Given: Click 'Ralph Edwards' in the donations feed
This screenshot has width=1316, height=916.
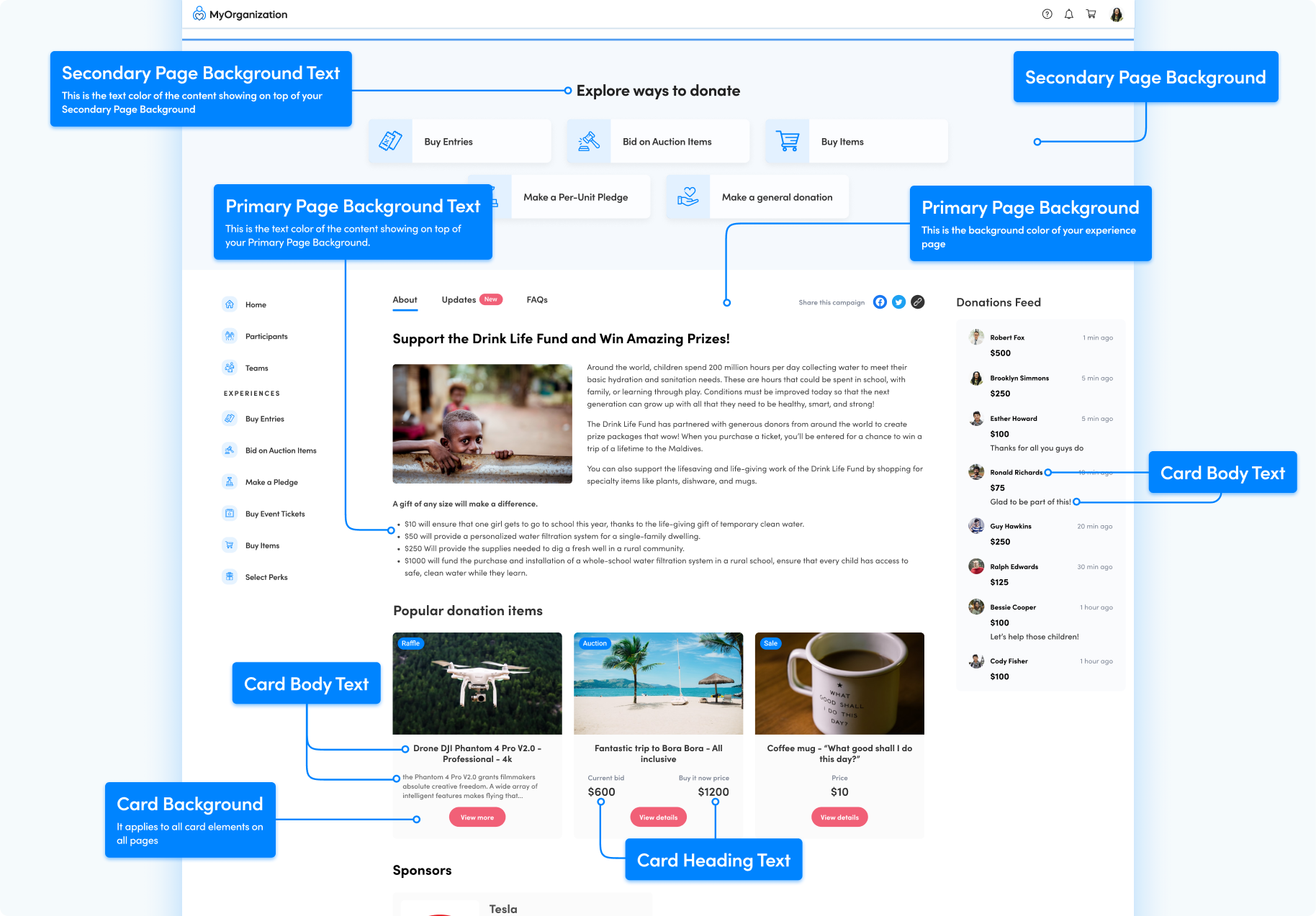Looking at the screenshot, I should click(x=1014, y=567).
